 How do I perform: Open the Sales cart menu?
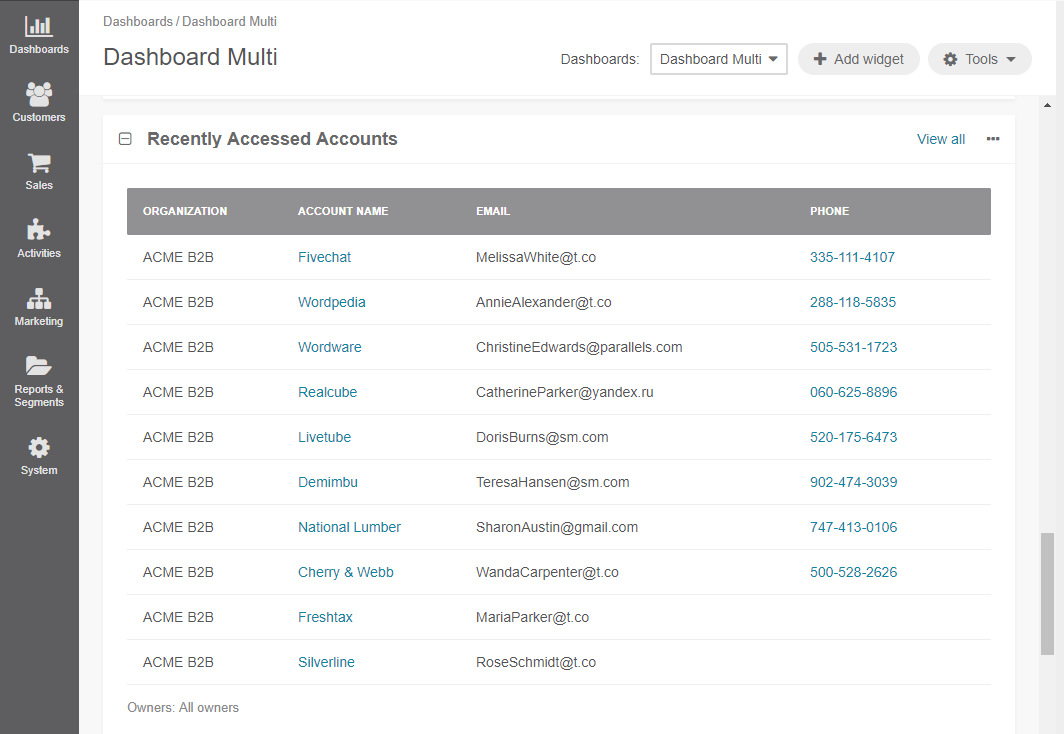pyautogui.click(x=39, y=171)
